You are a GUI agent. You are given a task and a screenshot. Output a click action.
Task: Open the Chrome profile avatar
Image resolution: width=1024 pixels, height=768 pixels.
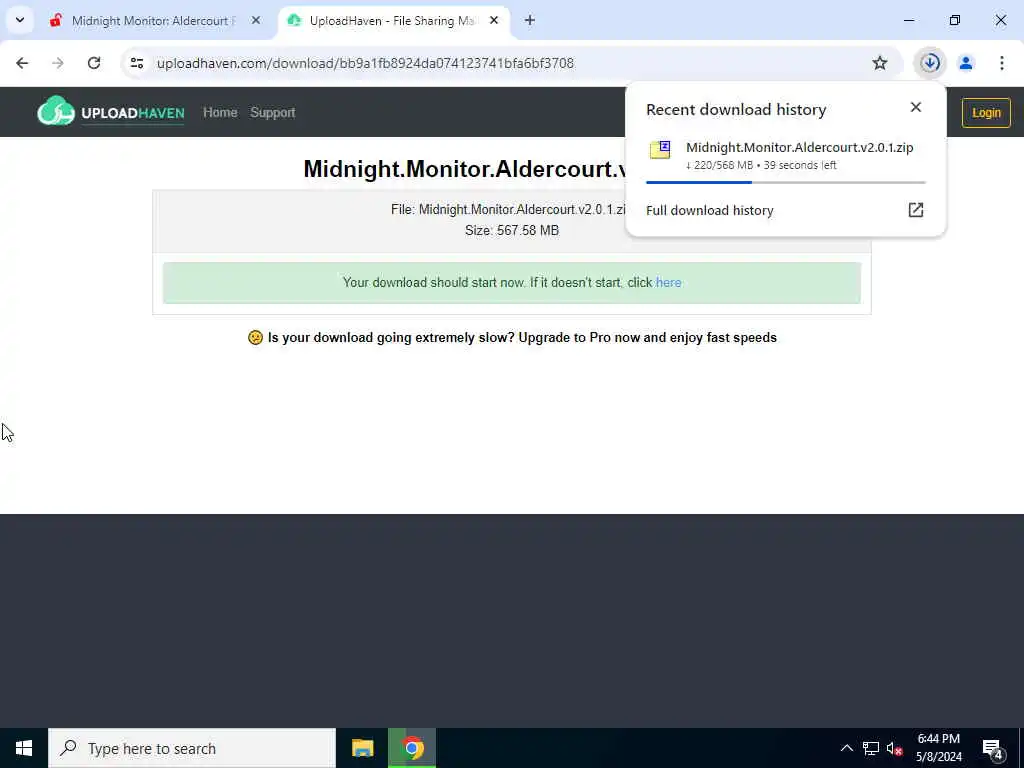[x=966, y=63]
